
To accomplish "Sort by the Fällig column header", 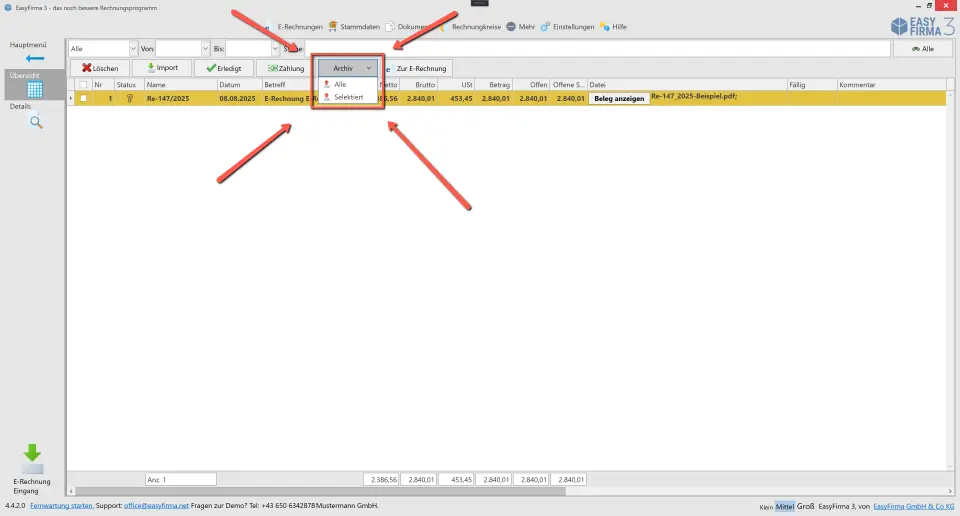I will (812, 84).
